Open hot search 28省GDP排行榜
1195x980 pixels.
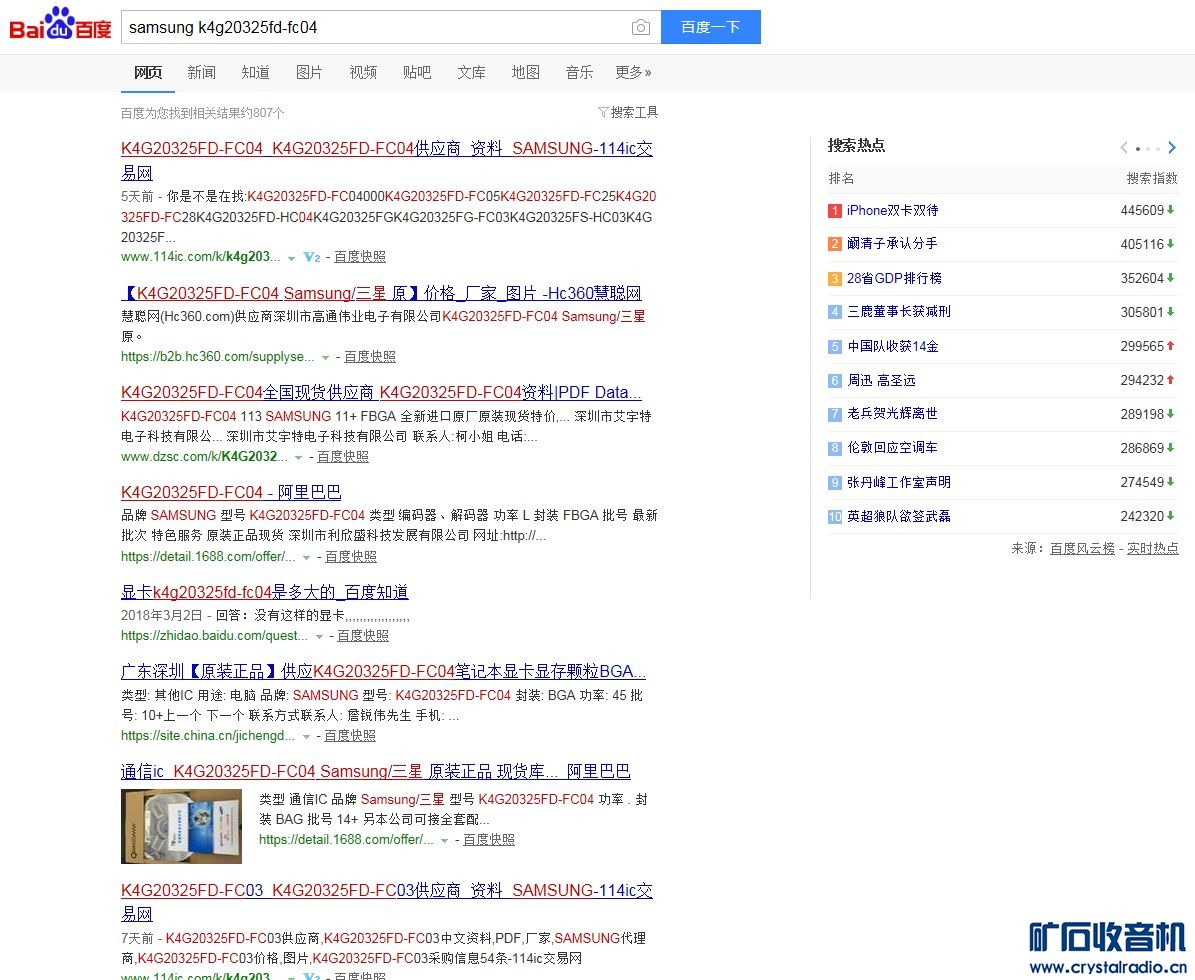[894, 278]
